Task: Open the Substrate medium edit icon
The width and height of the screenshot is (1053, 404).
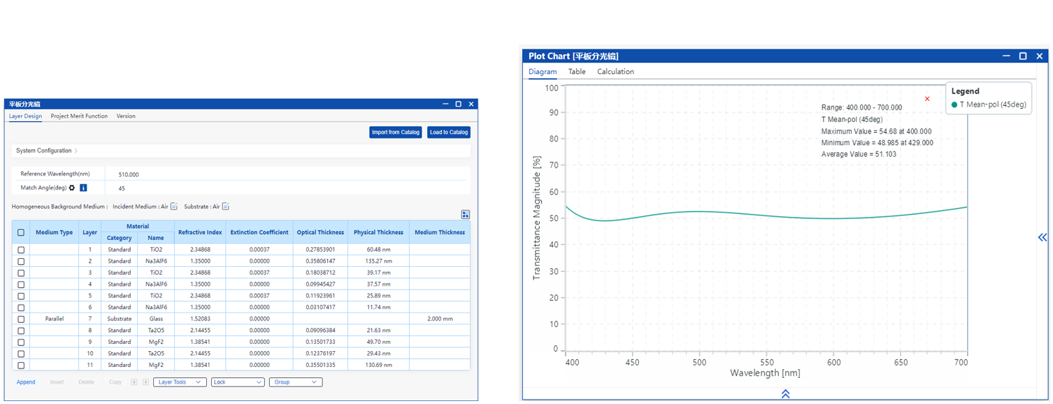Action: pos(226,207)
